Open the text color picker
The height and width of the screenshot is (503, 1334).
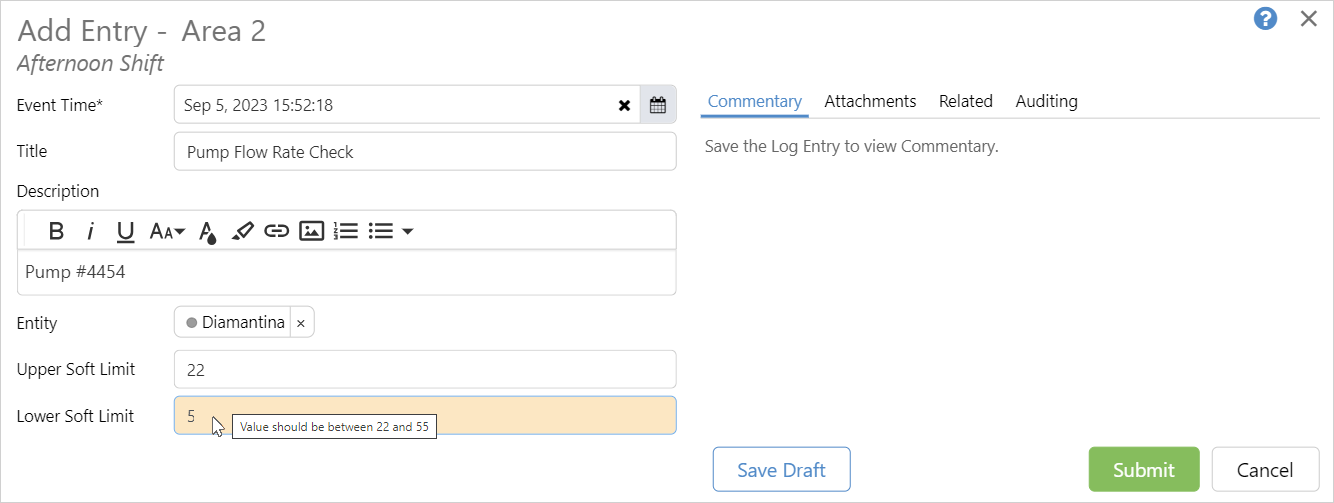[207, 232]
